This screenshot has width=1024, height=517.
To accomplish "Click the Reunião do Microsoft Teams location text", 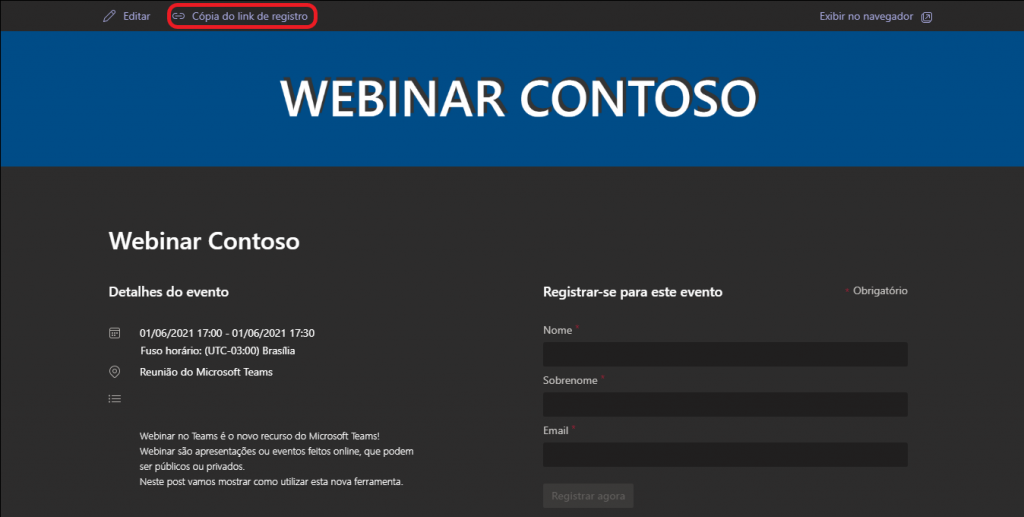I will [206, 372].
